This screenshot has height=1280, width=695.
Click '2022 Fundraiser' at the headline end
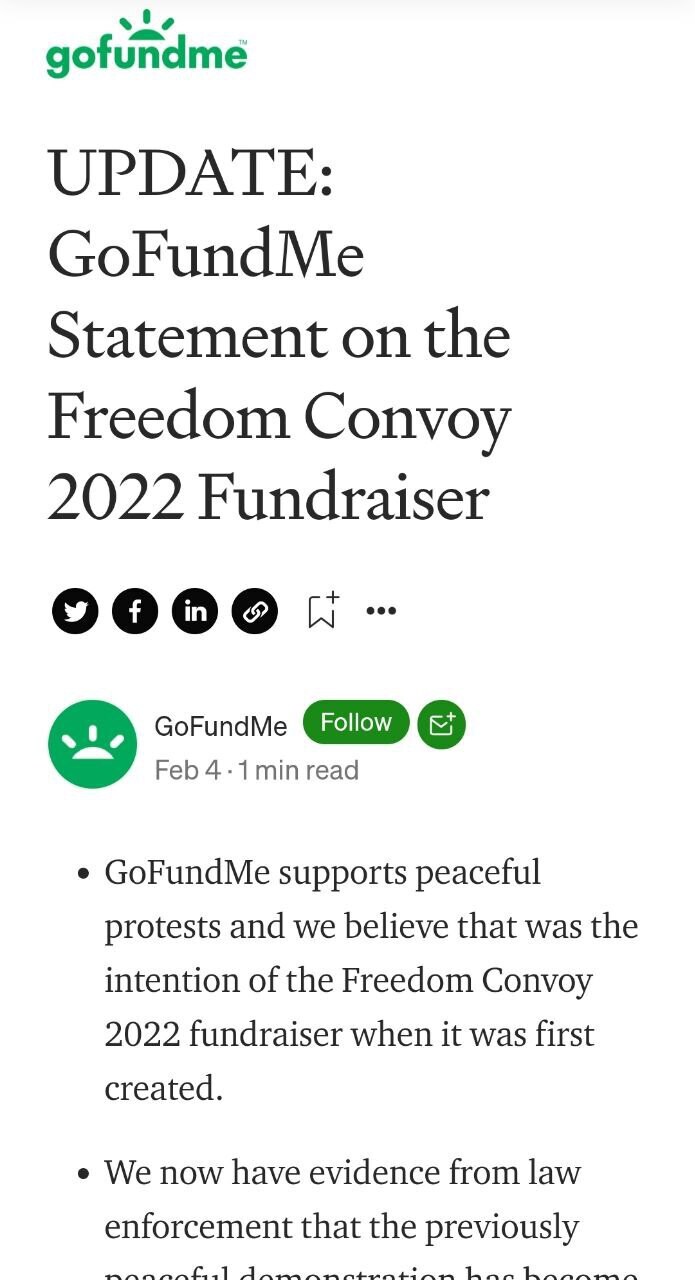pyautogui.click(x=268, y=498)
